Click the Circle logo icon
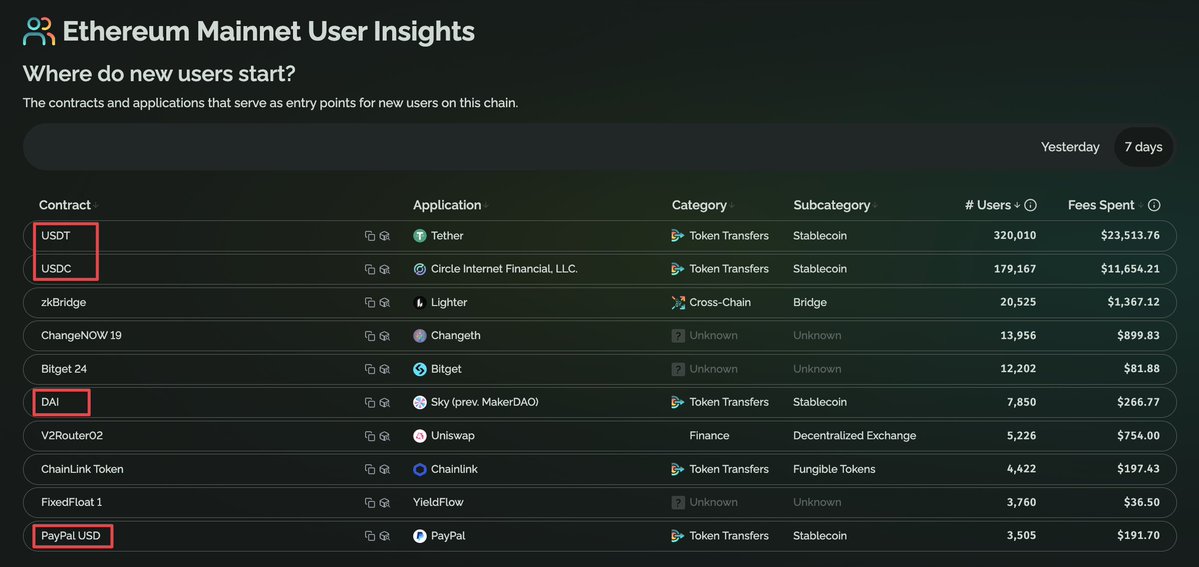This screenshot has width=1199, height=567. (420, 269)
